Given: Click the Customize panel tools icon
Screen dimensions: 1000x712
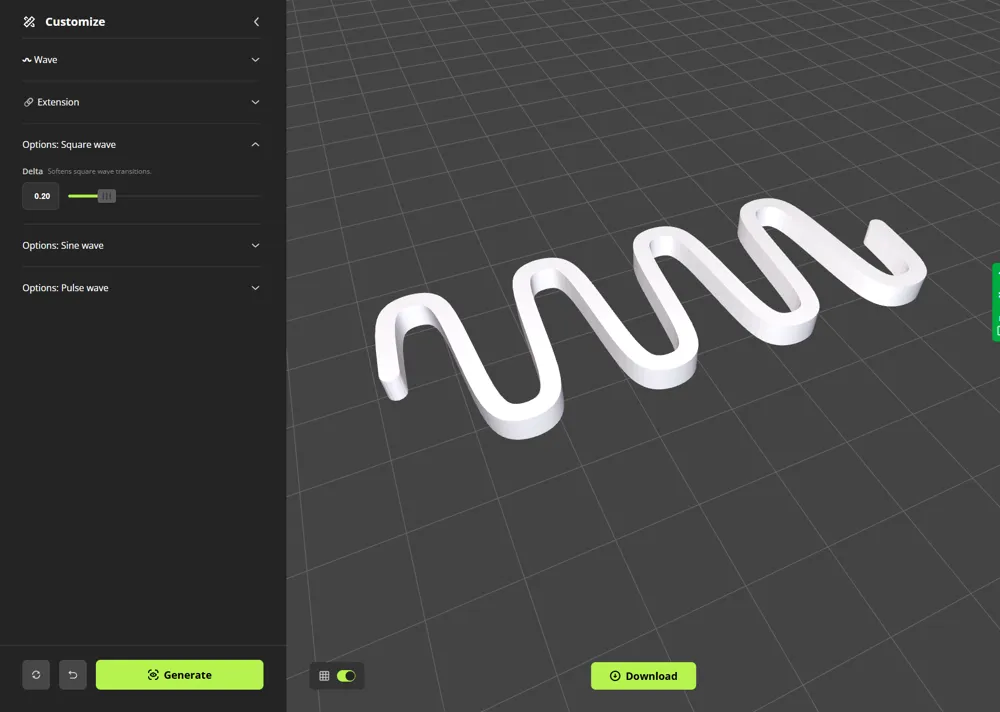Looking at the screenshot, I should 28,21.
